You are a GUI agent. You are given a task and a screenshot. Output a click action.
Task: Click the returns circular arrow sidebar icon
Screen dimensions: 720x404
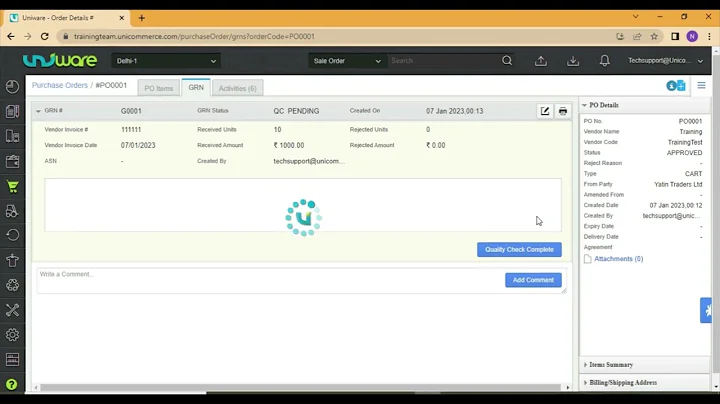click(12, 235)
